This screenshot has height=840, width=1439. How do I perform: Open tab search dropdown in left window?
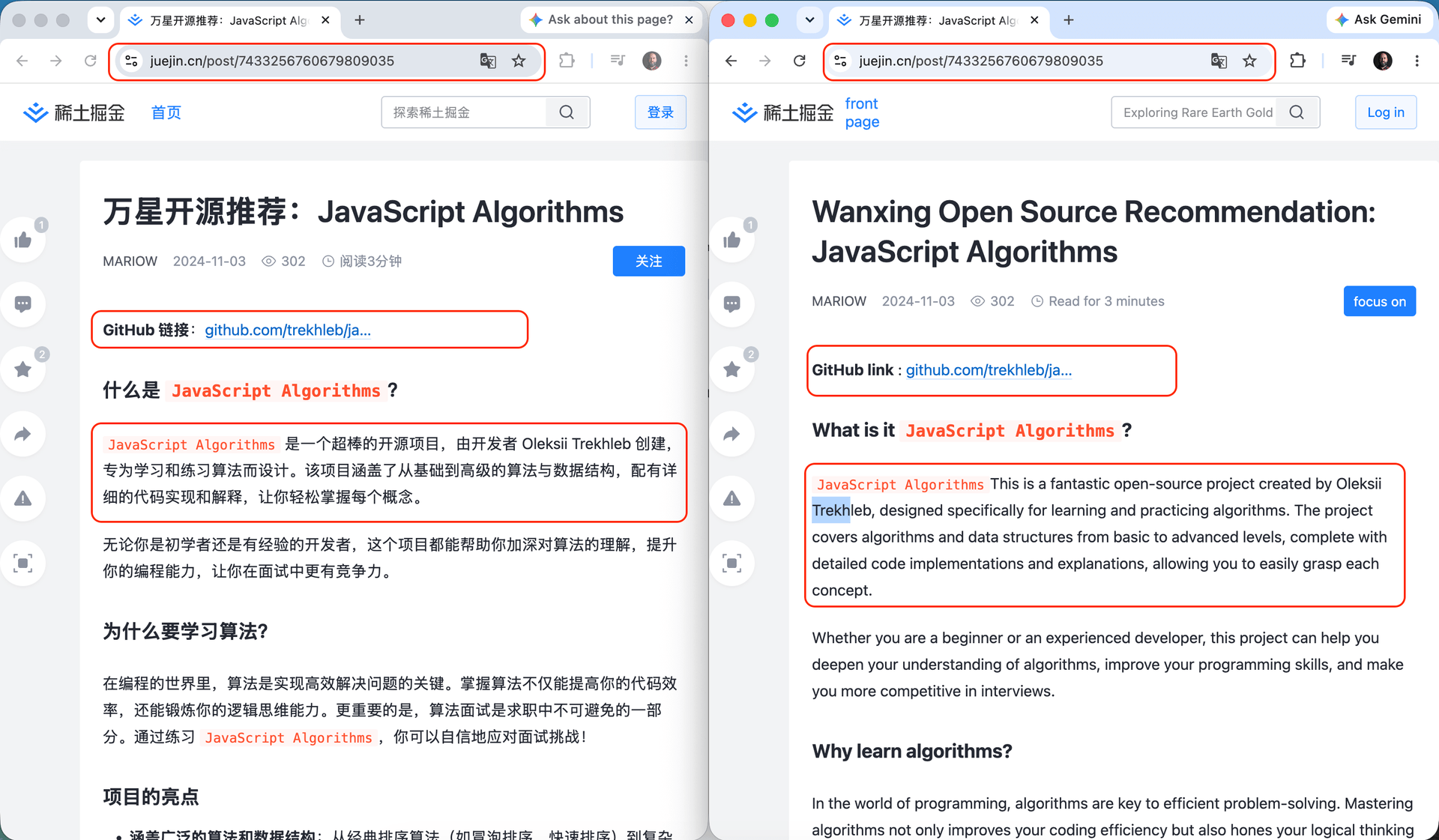(100, 20)
